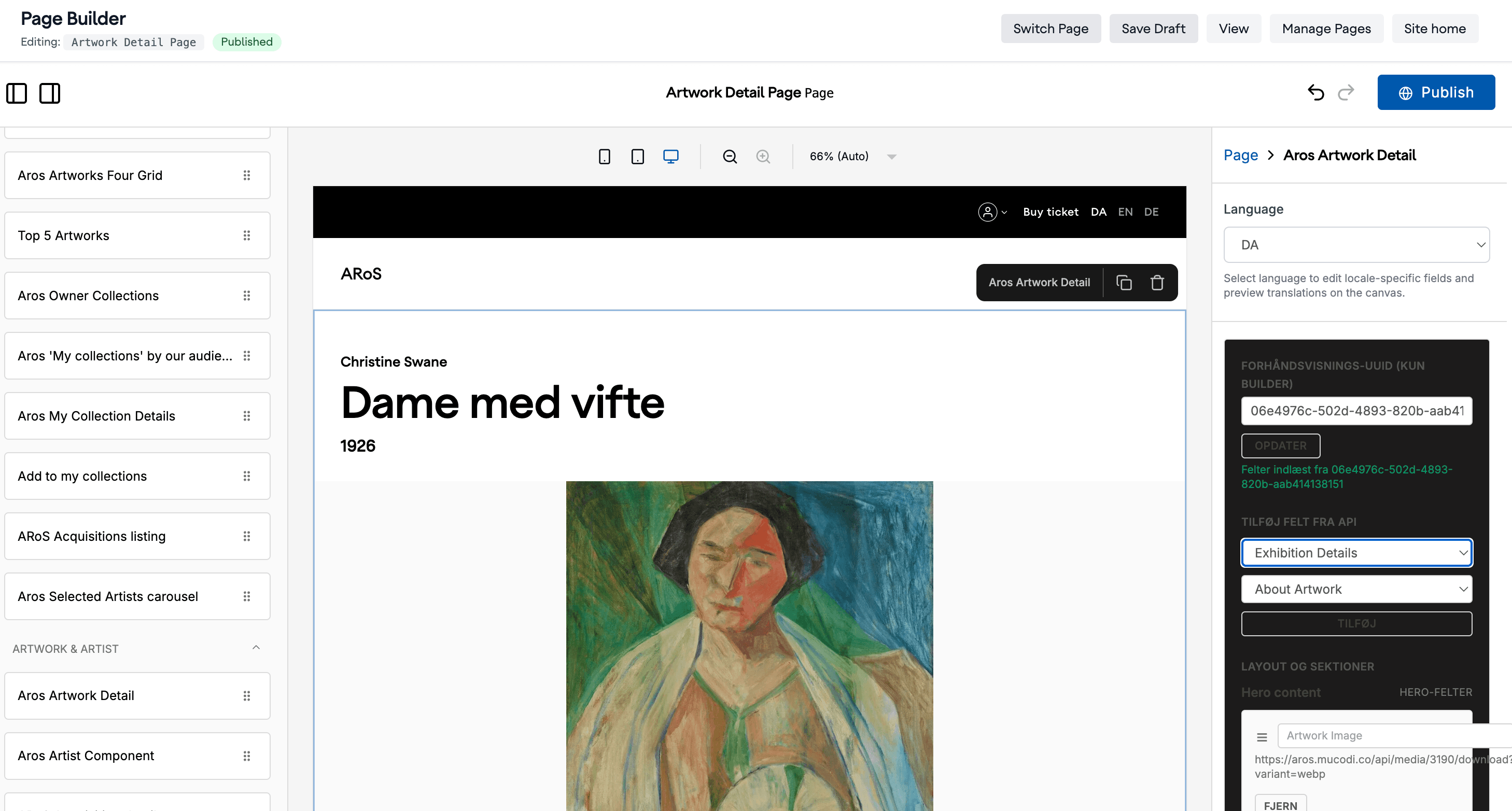This screenshot has width=1512, height=811.
Task: Open the Exhibition Details field dropdown
Action: coord(1356,553)
